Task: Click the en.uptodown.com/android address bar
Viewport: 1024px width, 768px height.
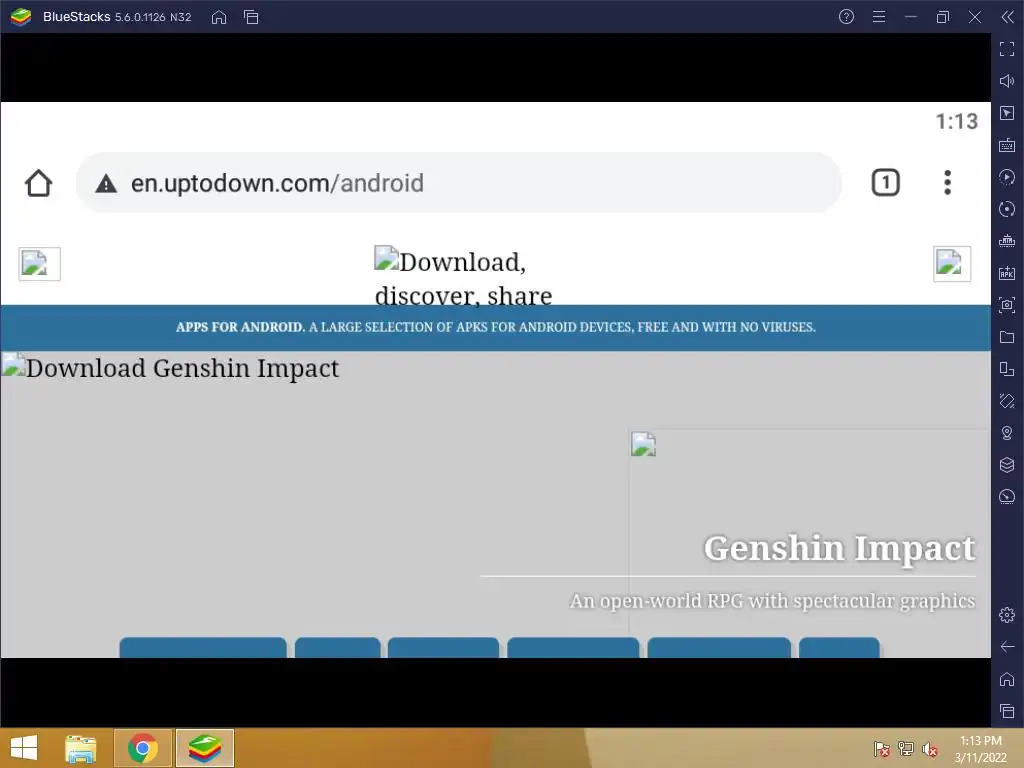Action: [458, 183]
